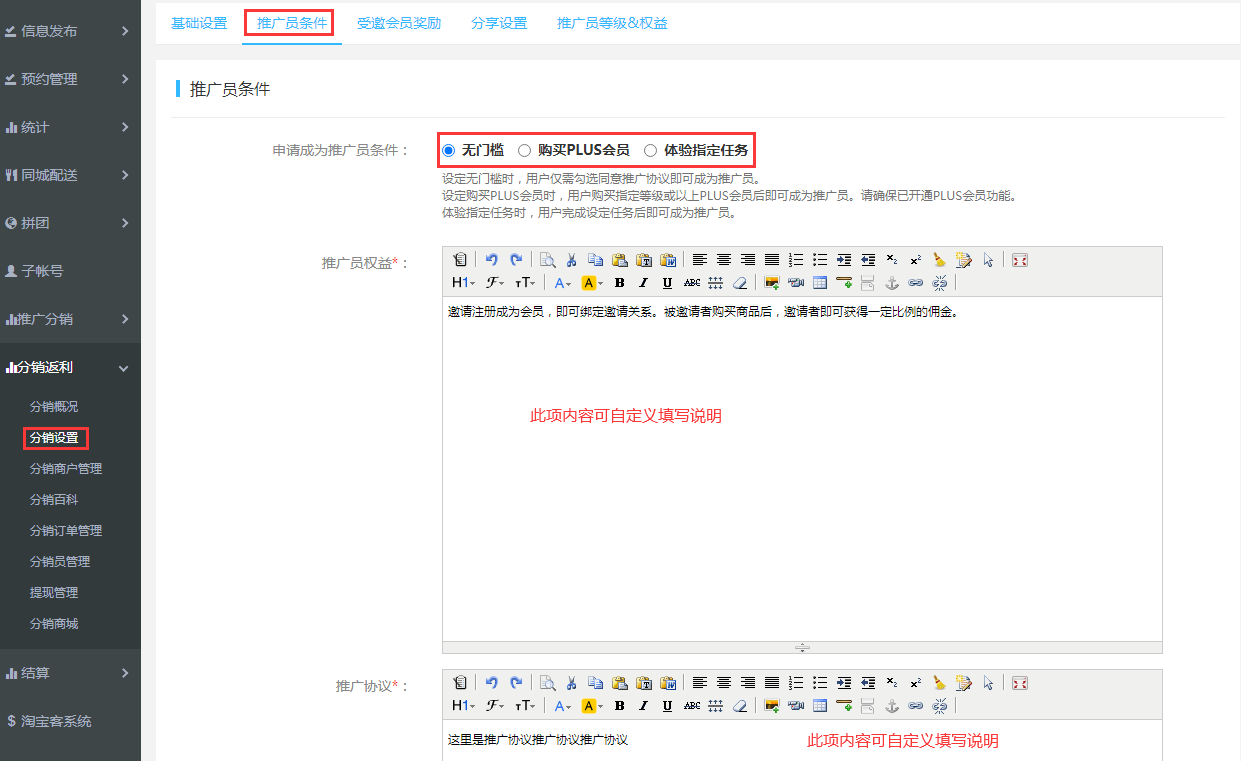The image size is (1241, 761).
Task: Select the 购买PLUS会员 radio option
Action: point(525,151)
